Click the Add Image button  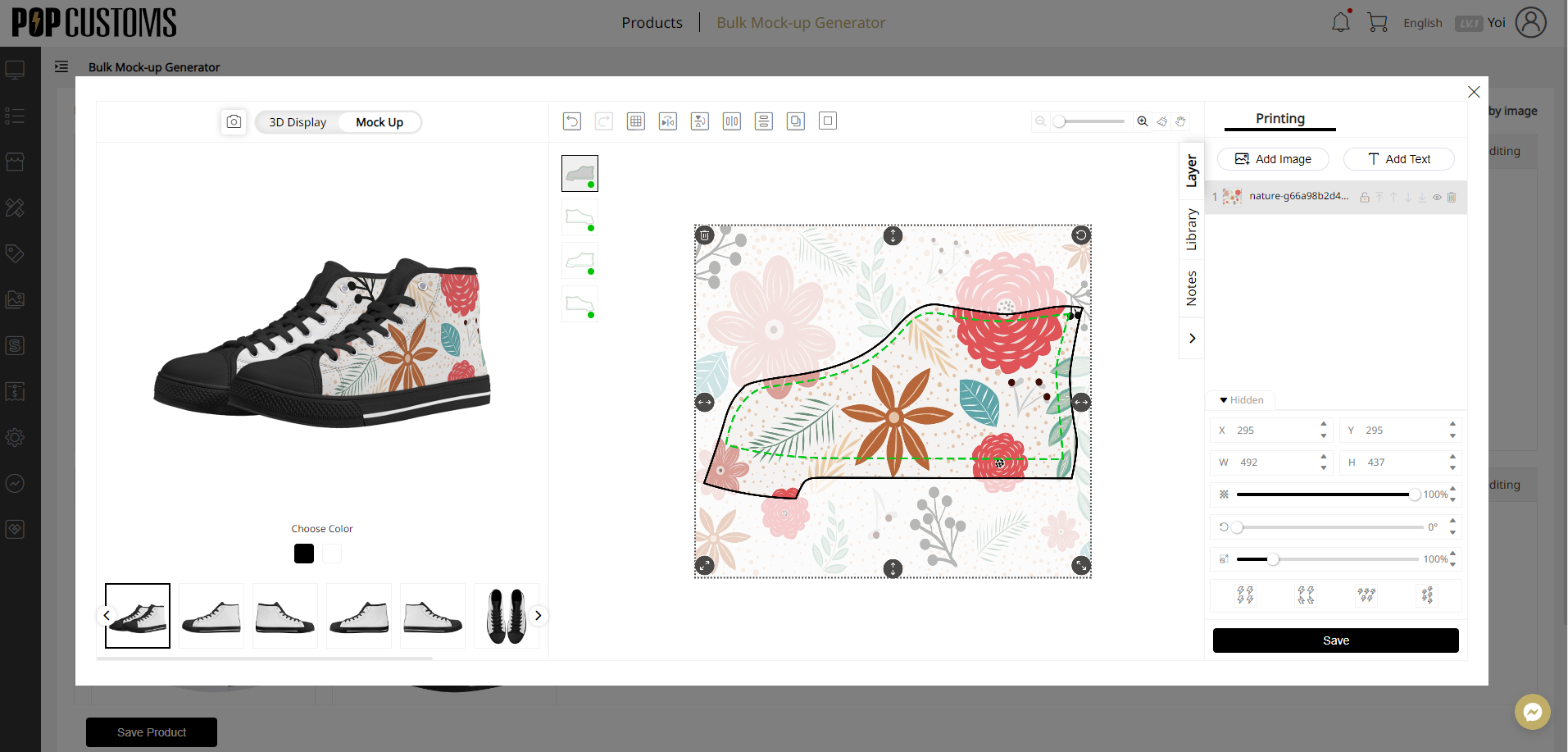(x=1273, y=159)
